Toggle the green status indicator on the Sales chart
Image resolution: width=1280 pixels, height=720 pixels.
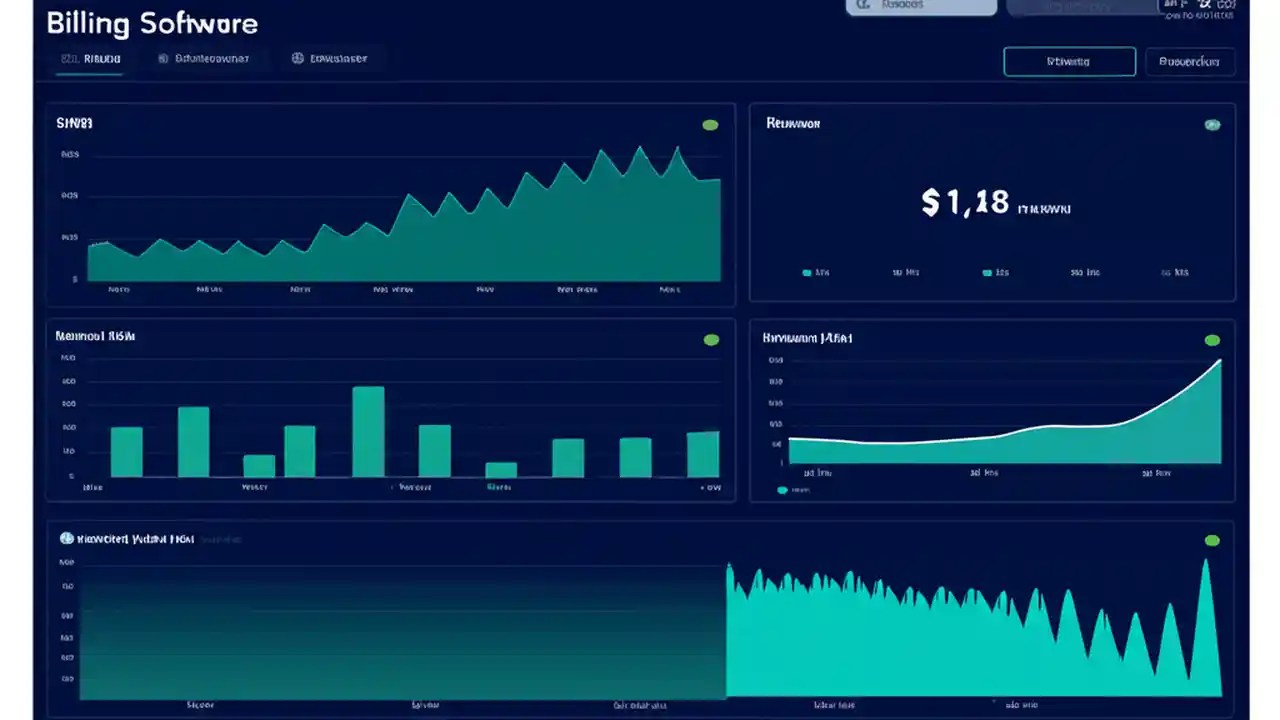pos(710,124)
